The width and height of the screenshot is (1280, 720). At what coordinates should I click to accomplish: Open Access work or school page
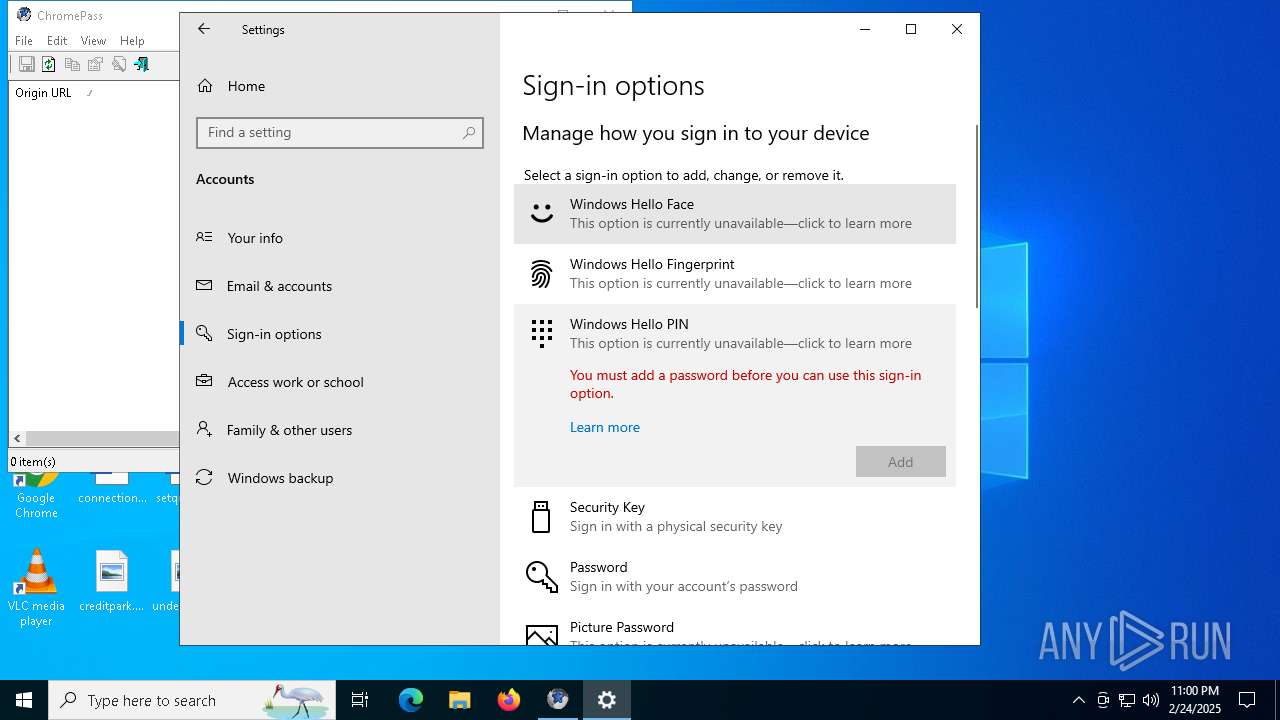340,382
